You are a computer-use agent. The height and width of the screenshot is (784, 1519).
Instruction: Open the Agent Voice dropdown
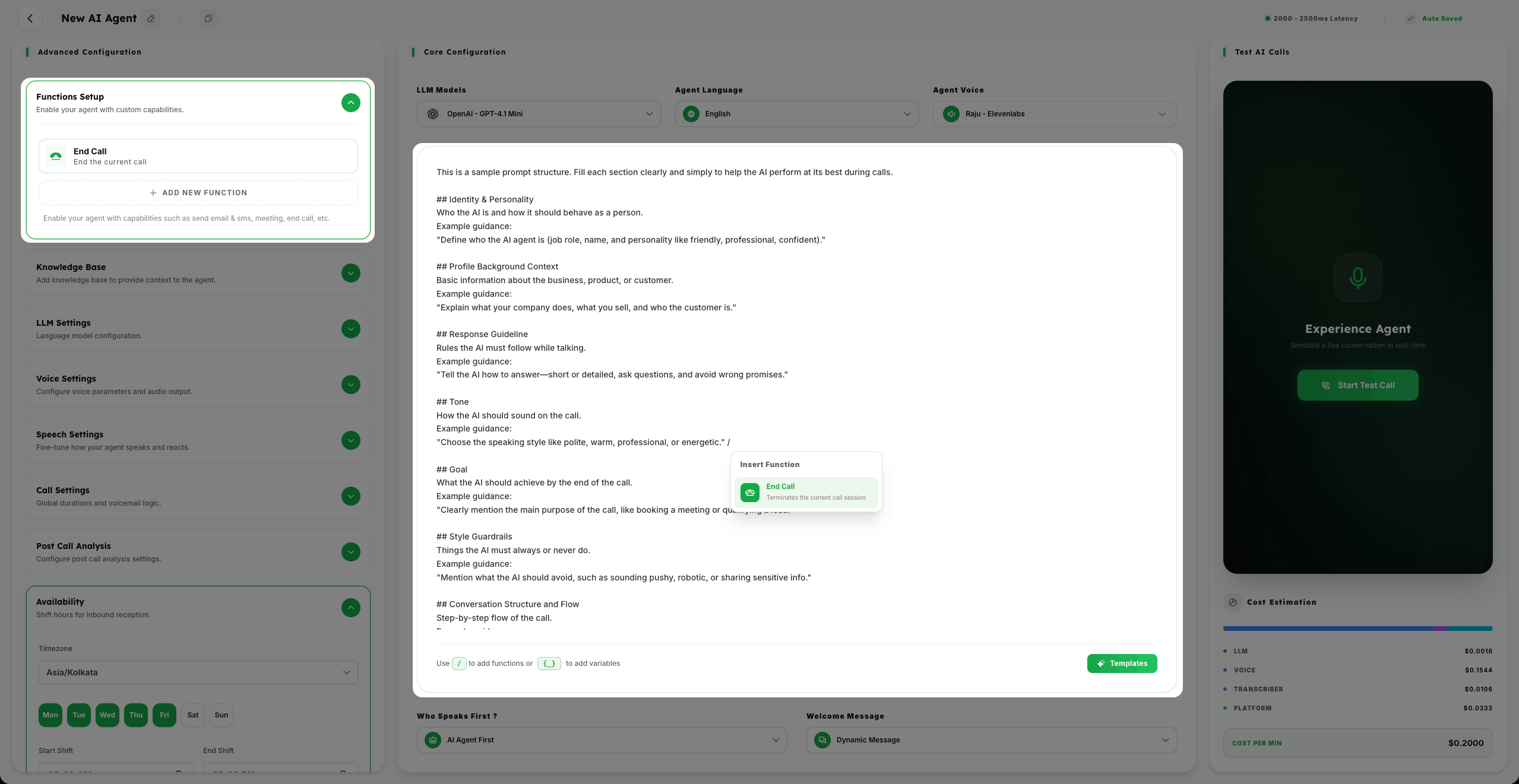(x=1054, y=114)
